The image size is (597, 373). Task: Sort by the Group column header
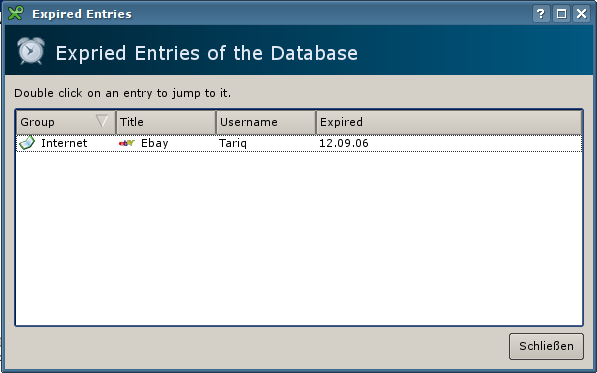(66, 122)
